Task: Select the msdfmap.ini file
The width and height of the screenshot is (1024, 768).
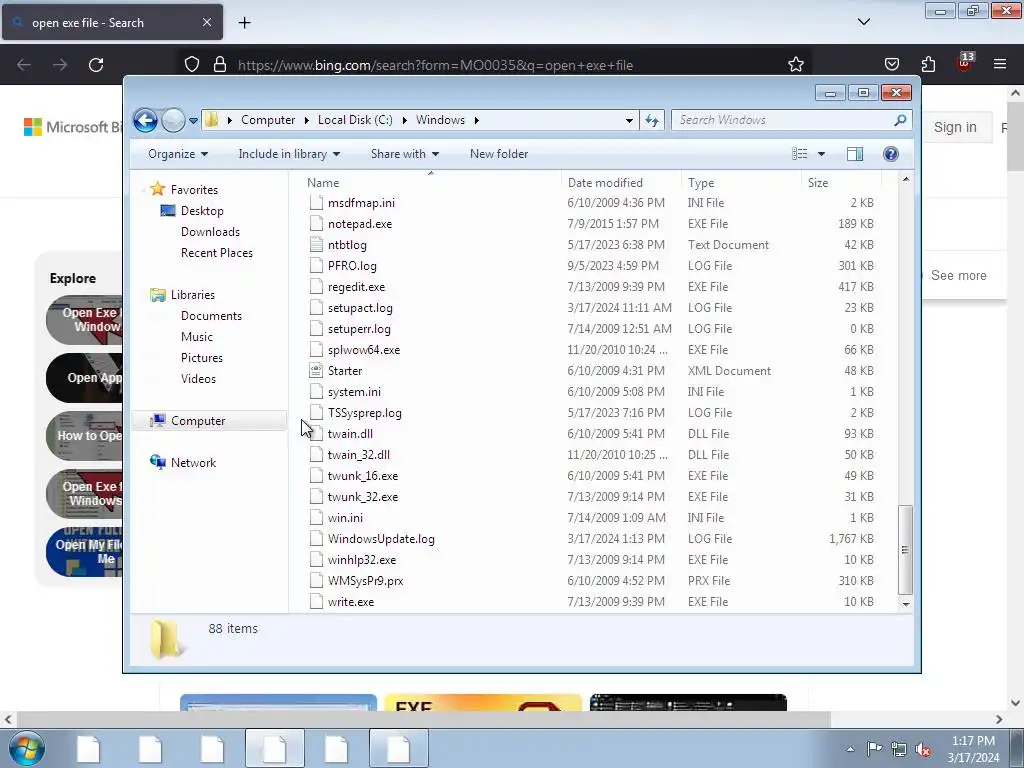Action: 361,203
